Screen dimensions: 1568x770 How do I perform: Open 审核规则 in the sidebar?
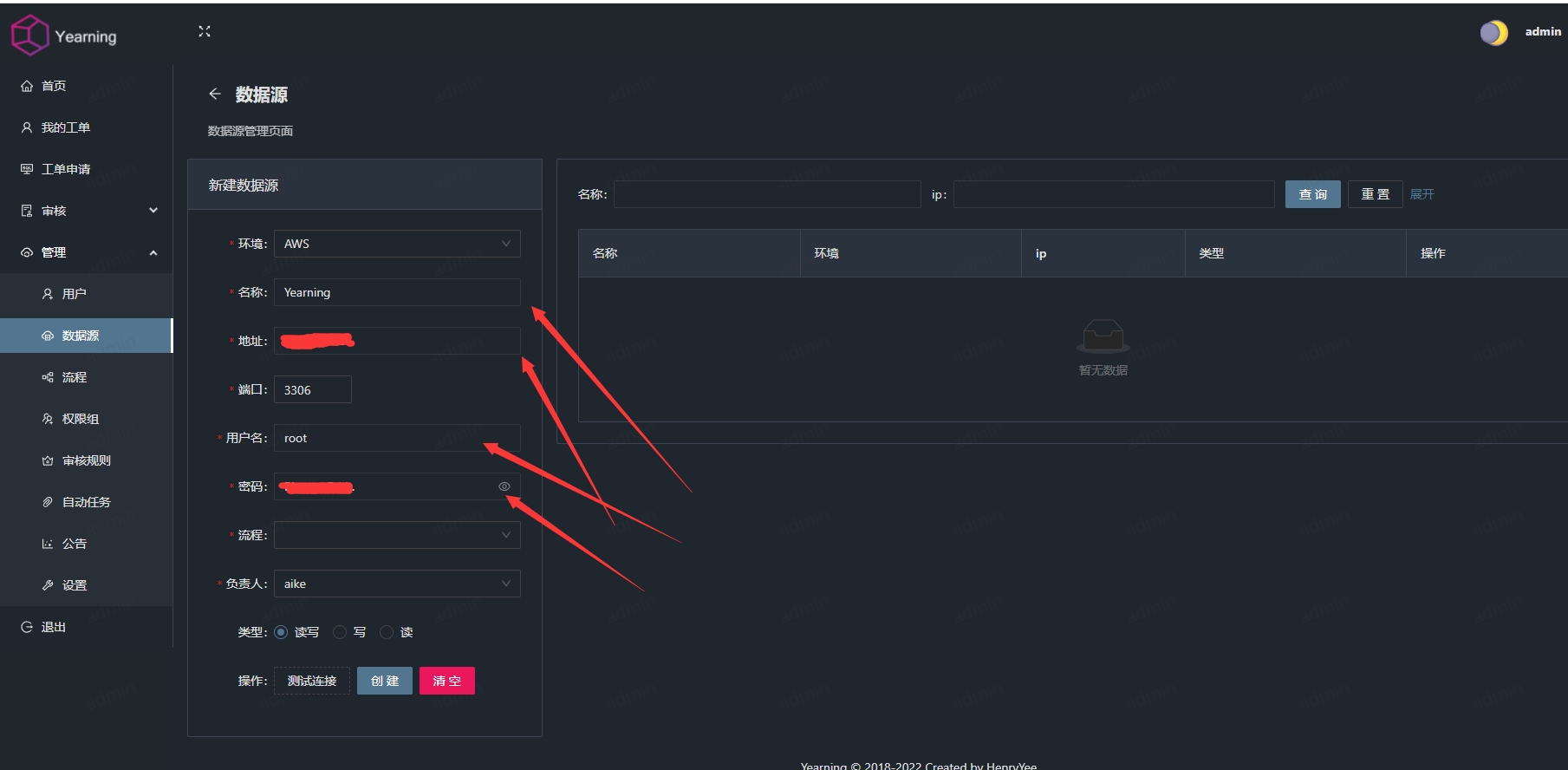click(x=87, y=460)
